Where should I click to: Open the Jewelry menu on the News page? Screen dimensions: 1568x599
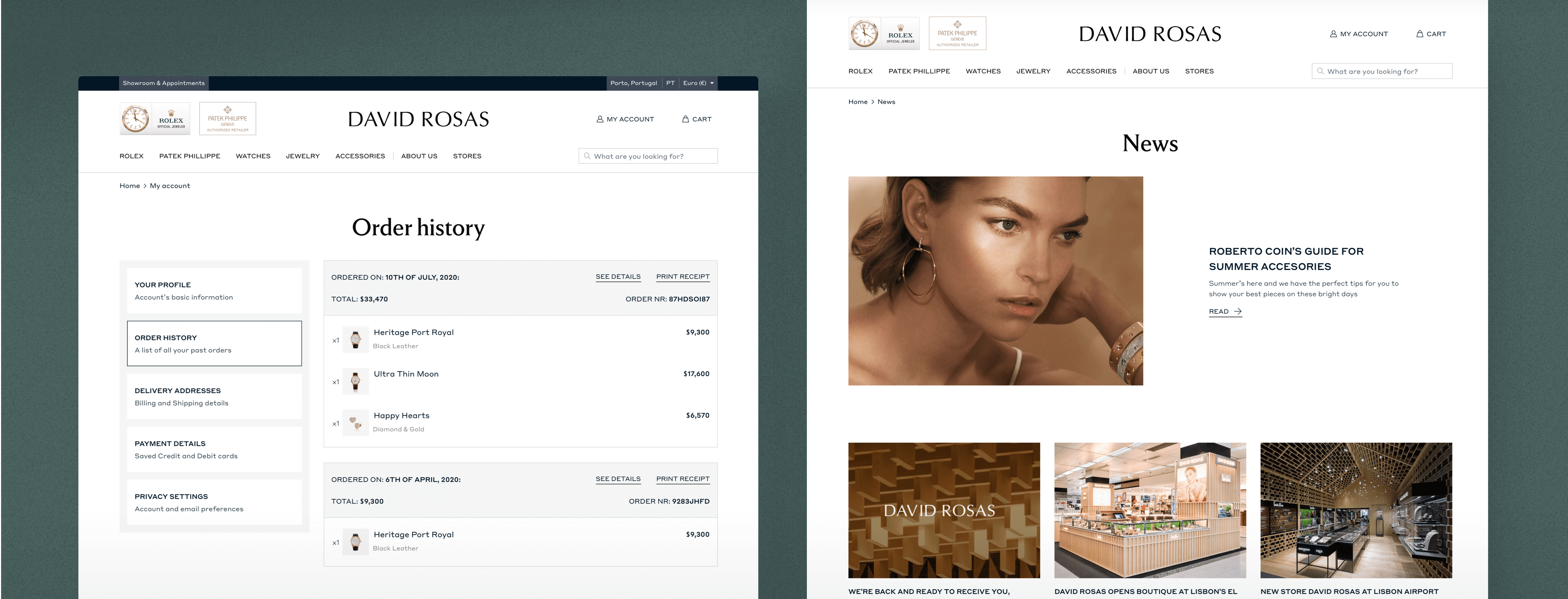tap(1033, 71)
